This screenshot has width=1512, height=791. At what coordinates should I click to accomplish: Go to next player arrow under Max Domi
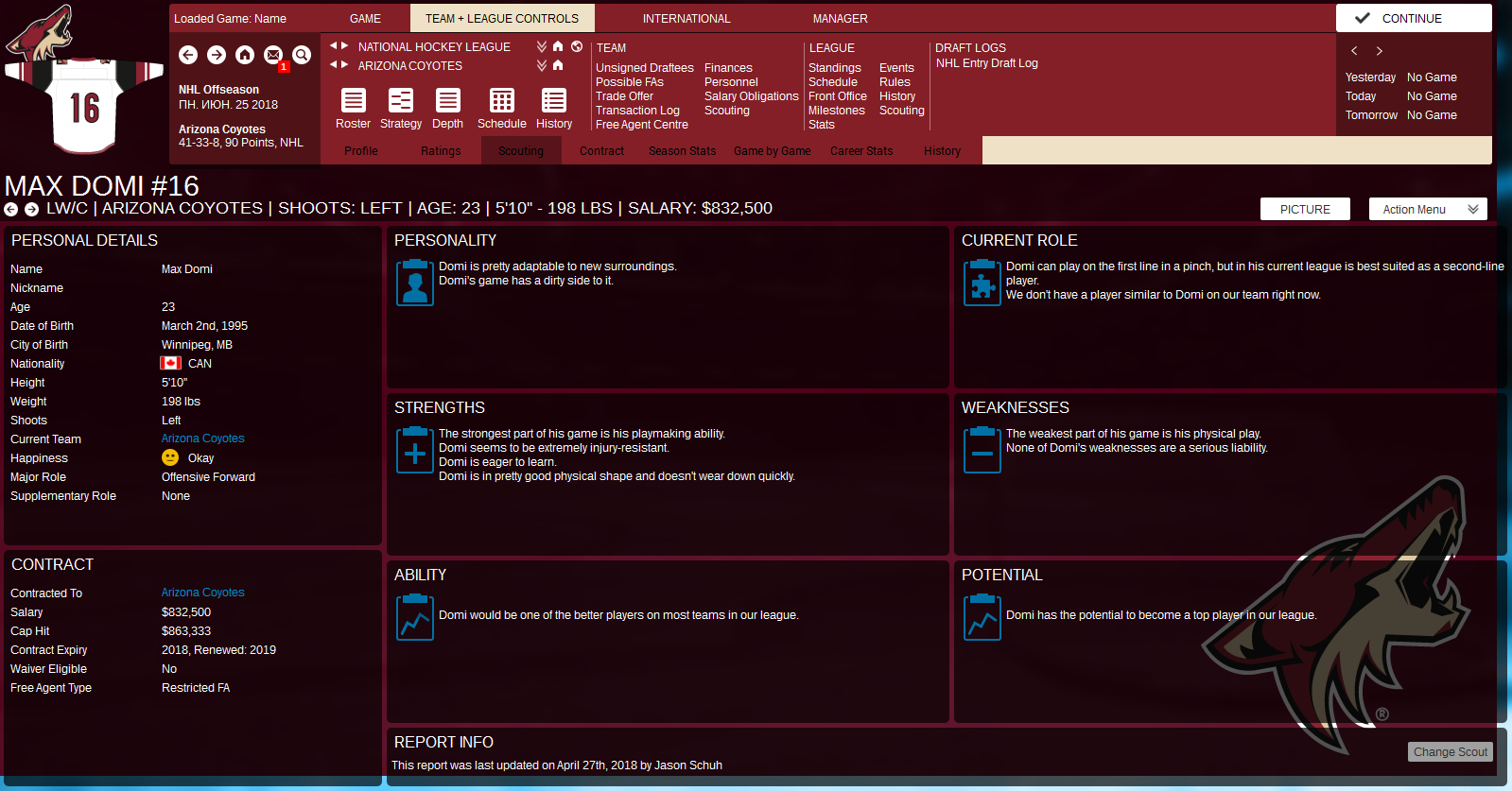pos(31,209)
